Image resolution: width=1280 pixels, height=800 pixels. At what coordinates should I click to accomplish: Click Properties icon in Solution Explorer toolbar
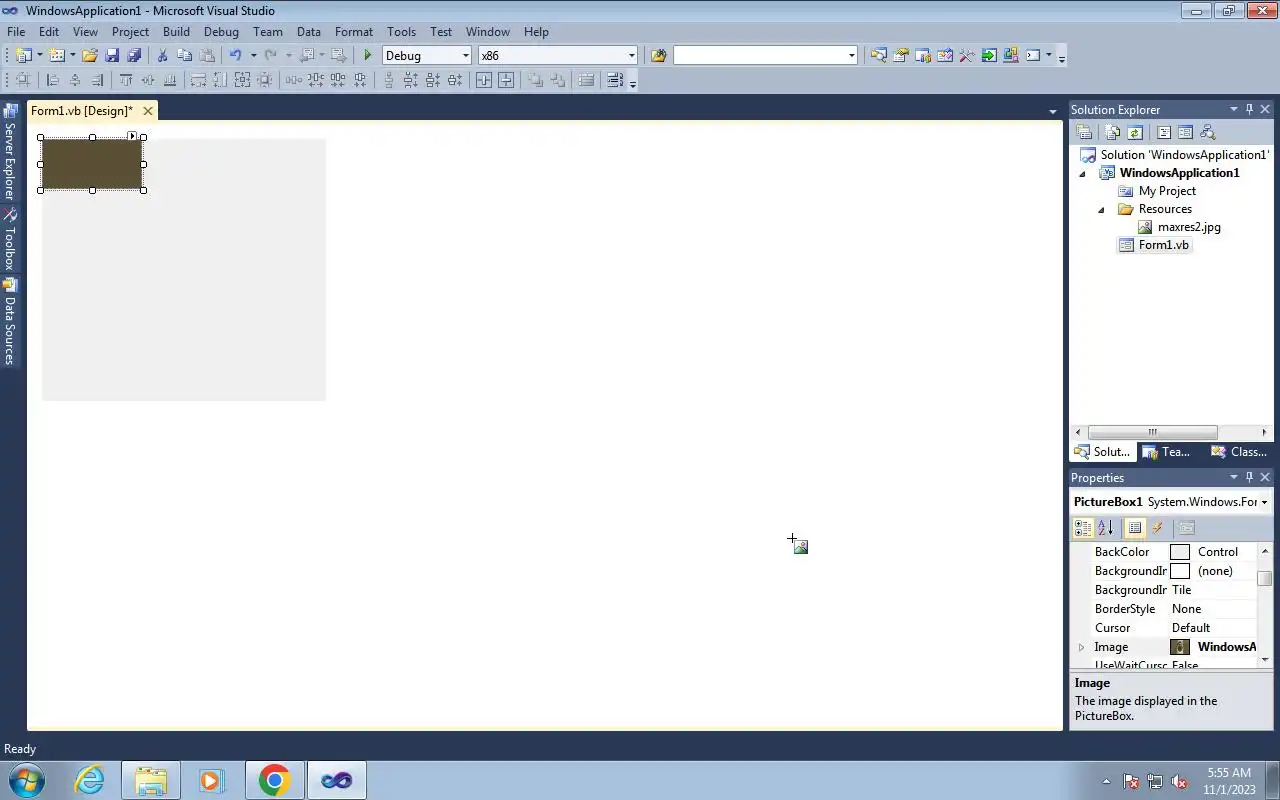coord(1084,132)
